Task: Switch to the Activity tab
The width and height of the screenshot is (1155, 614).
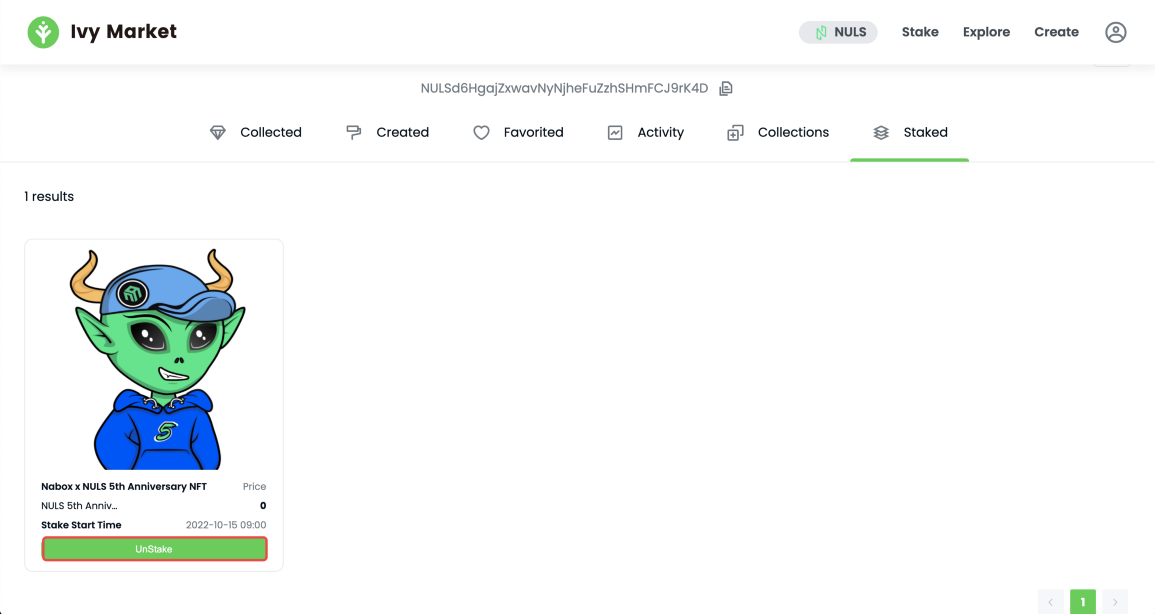Action: pos(645,133)
